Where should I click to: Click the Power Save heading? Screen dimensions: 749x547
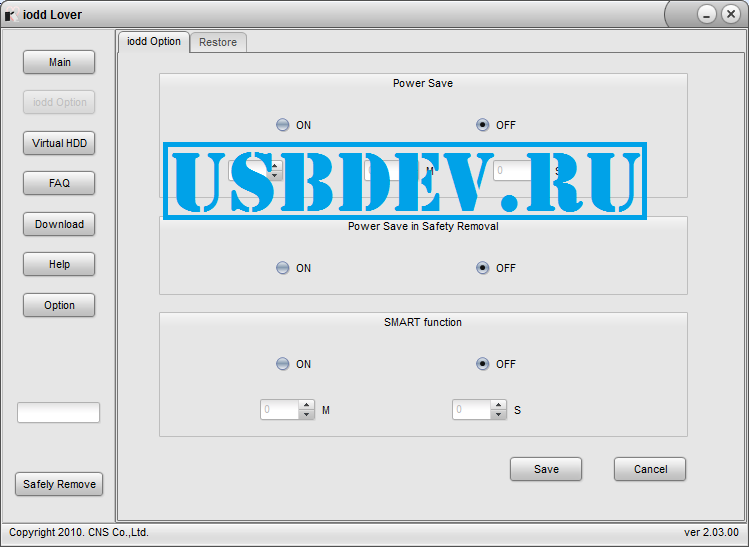coord(423,83)
